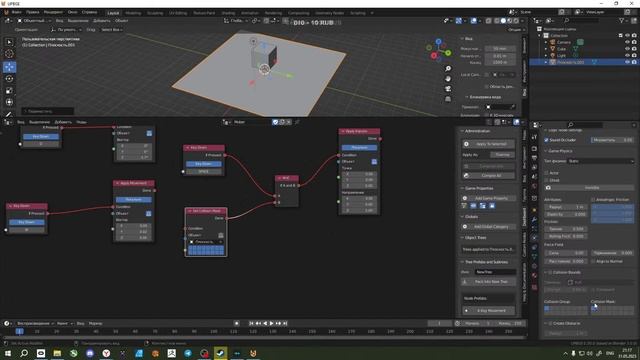Open Telegram from the Windows taskbar
This screenshot has width=640, height=360.
[188, 353]
